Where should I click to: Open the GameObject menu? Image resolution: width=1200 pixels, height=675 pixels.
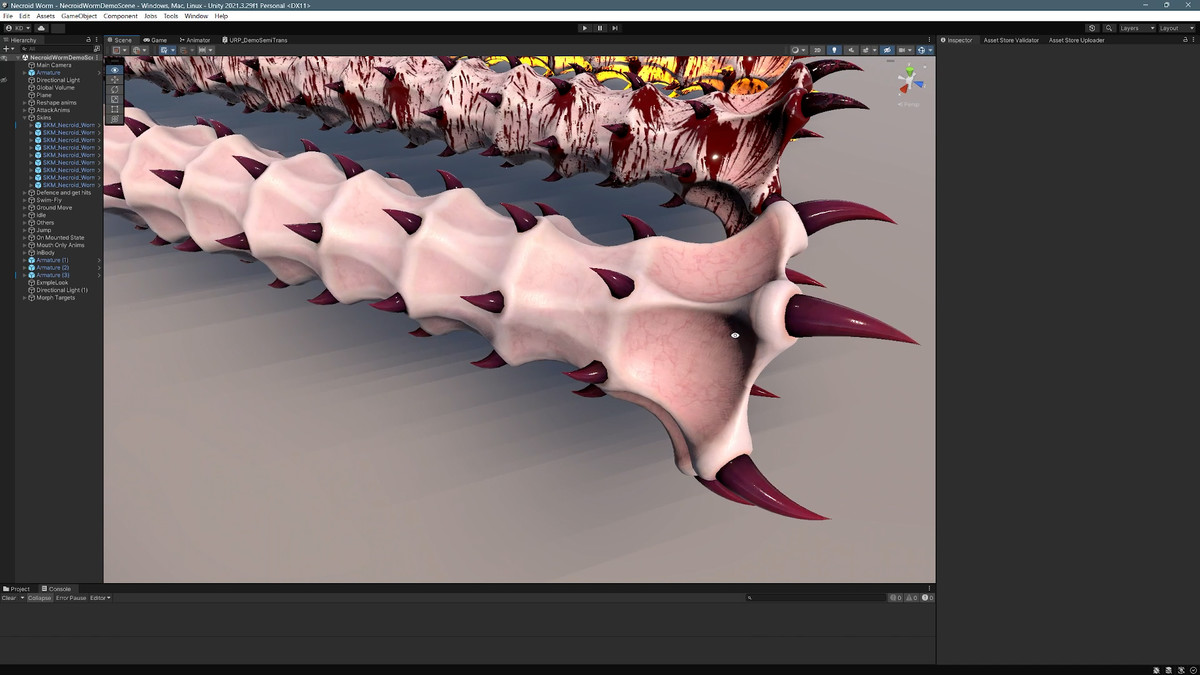[x=79, y=16]
